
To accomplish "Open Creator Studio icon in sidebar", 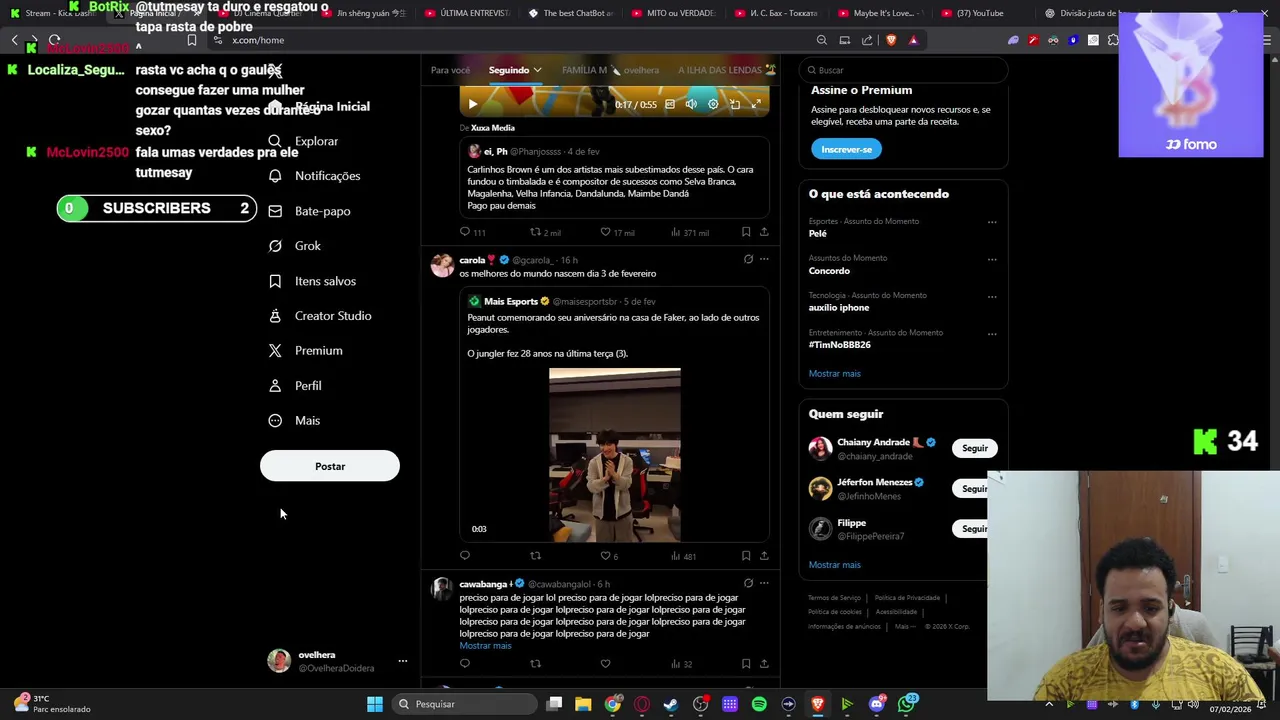I will 275,316.
